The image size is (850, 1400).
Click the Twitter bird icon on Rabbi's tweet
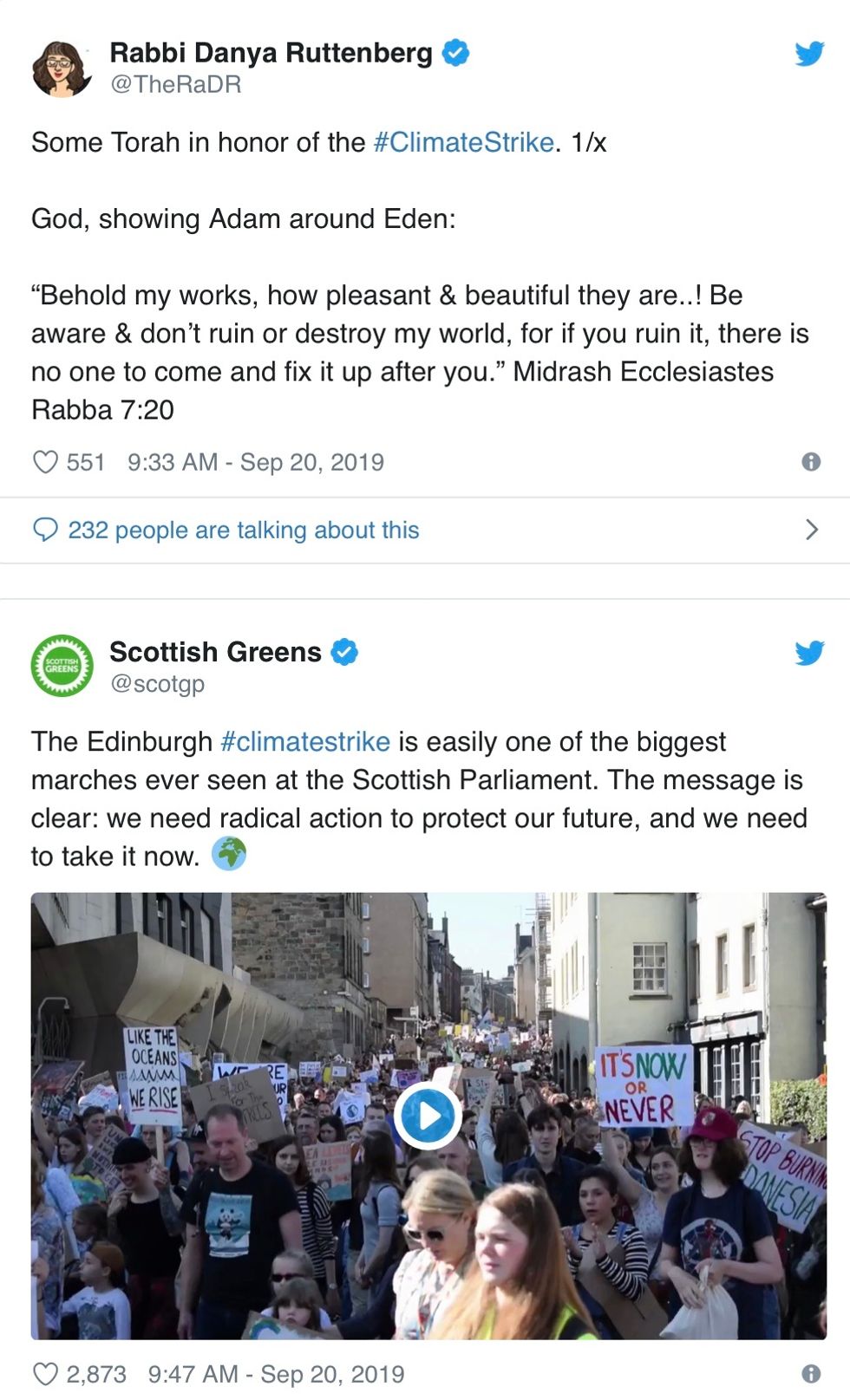tap(809, 54)
